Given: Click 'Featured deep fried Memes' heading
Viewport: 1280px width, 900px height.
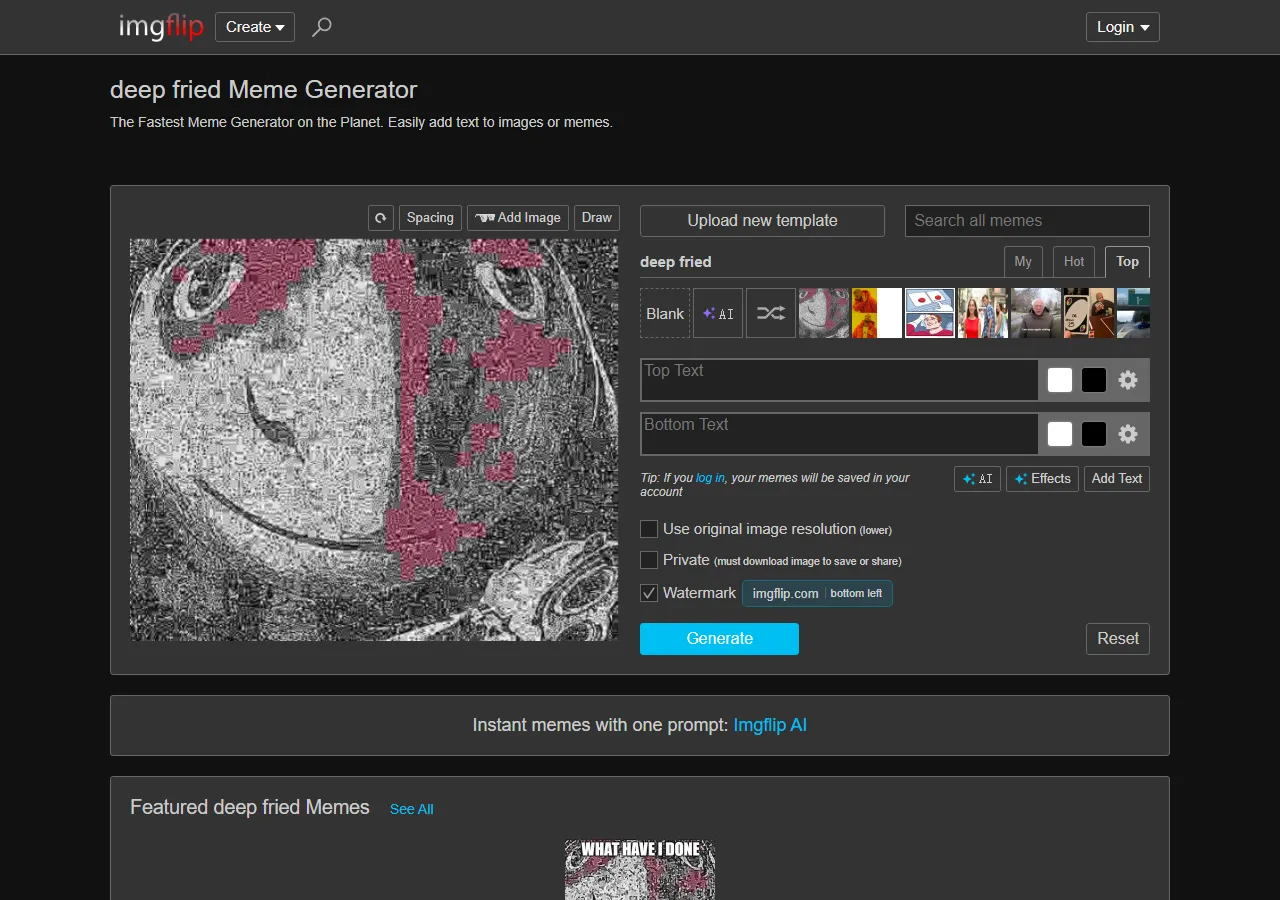Looking at the screenshot, I should coord(250,807).
